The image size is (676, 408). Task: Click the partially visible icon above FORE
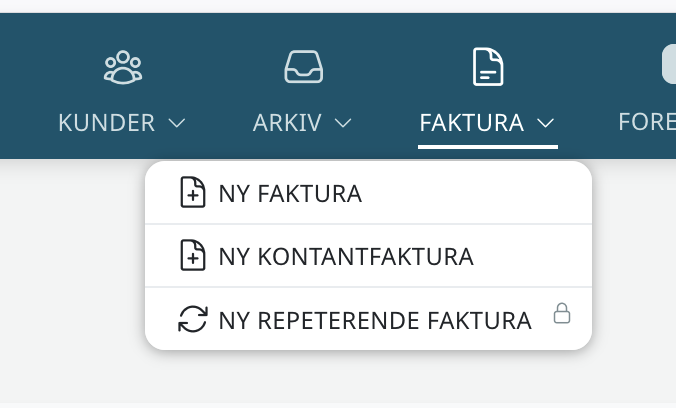tap(668, 66)
